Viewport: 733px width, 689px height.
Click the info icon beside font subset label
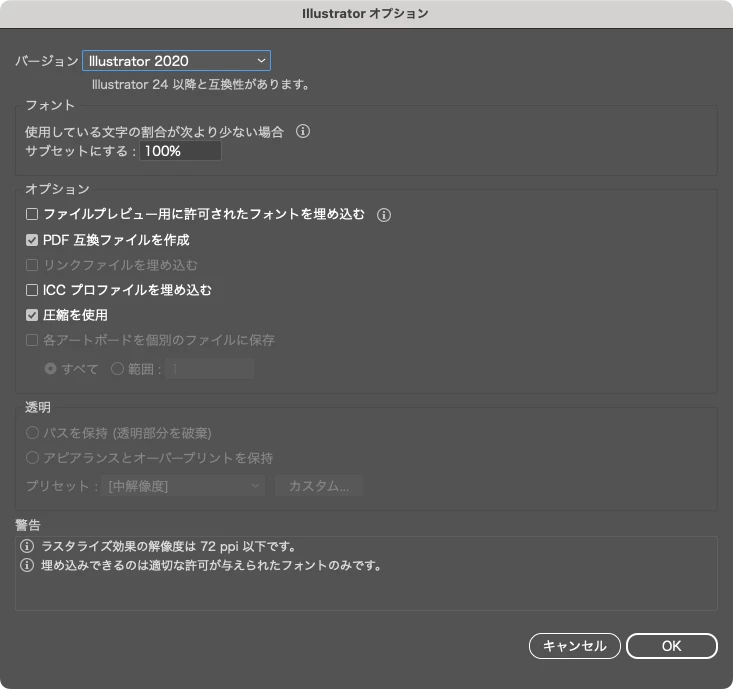(x=303, y=131)
